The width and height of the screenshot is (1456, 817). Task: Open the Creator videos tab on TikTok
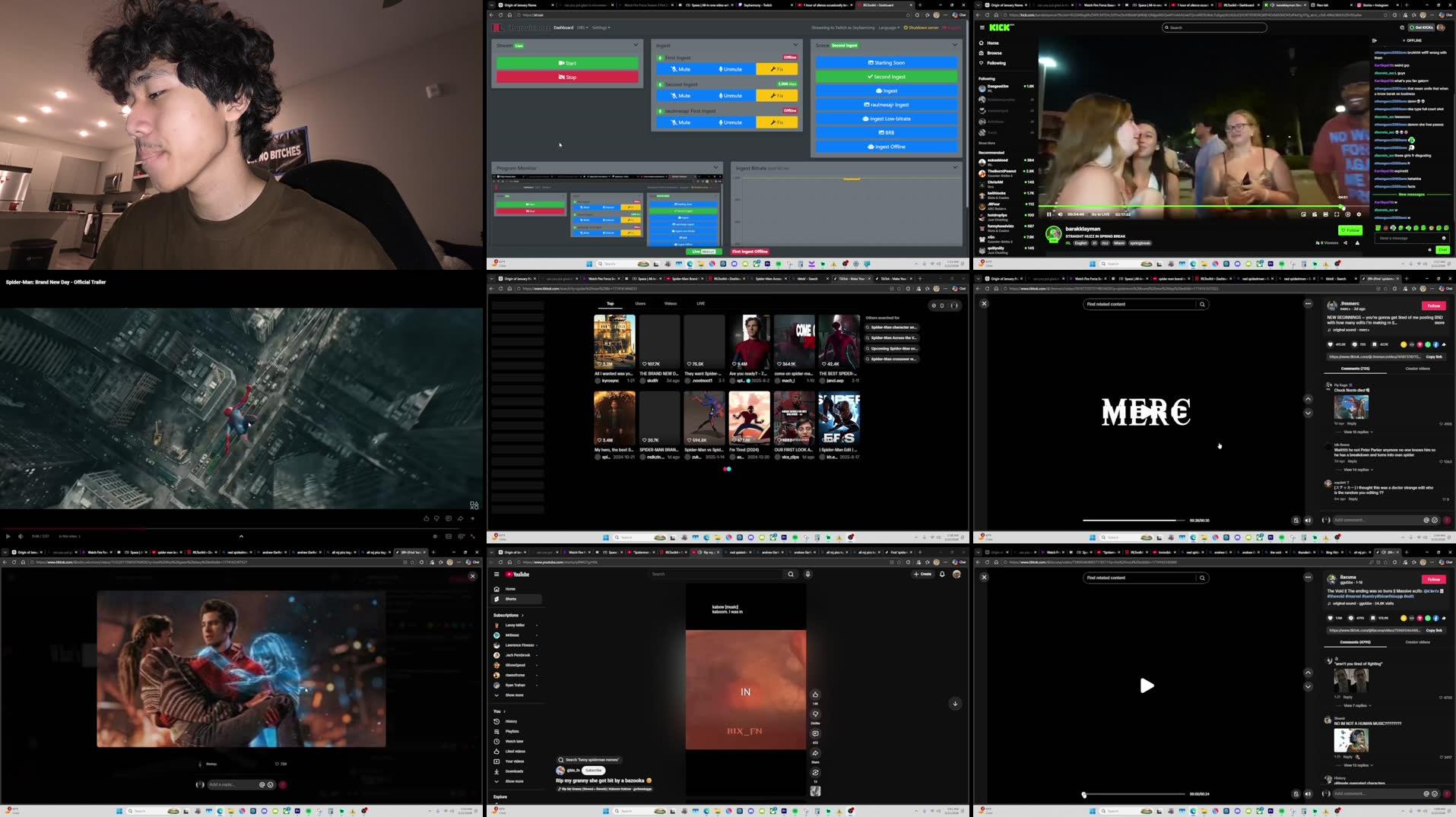(1417, 369)
